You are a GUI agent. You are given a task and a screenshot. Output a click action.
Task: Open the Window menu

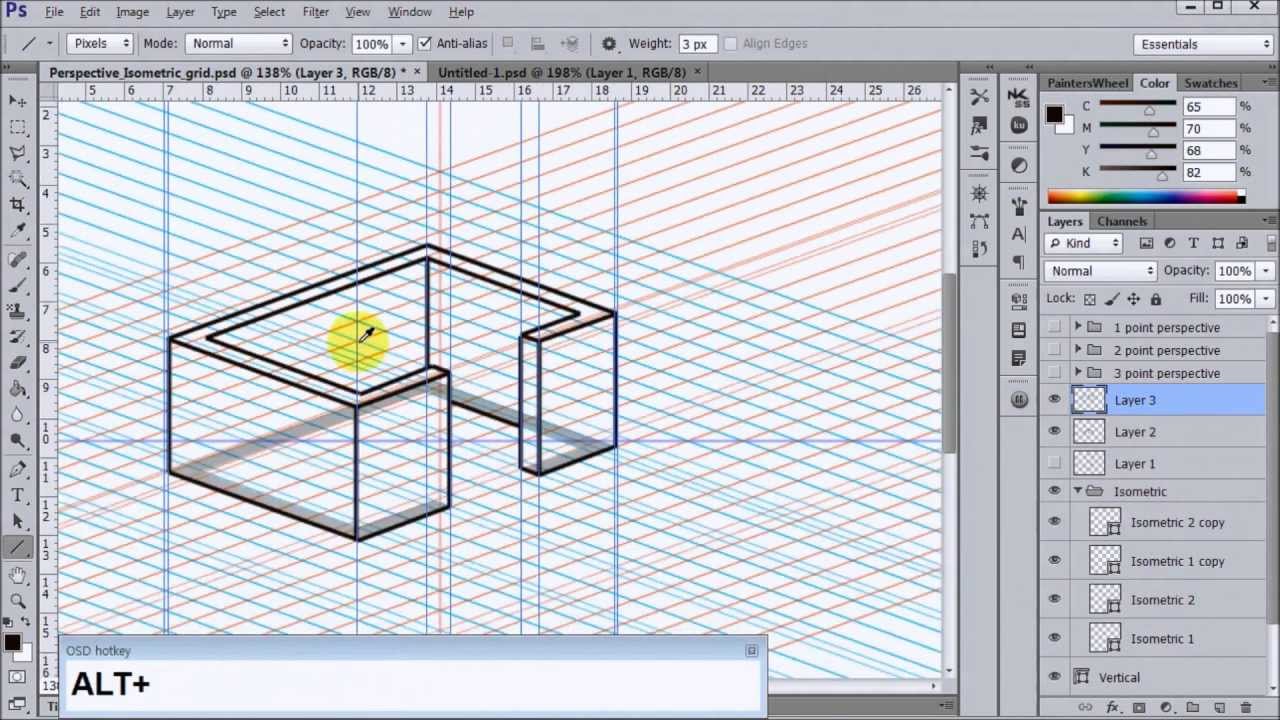409,12
